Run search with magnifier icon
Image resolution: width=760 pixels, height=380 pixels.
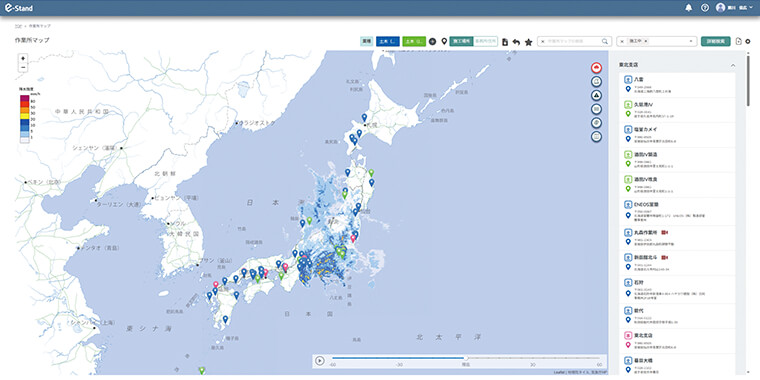(605, 42)
